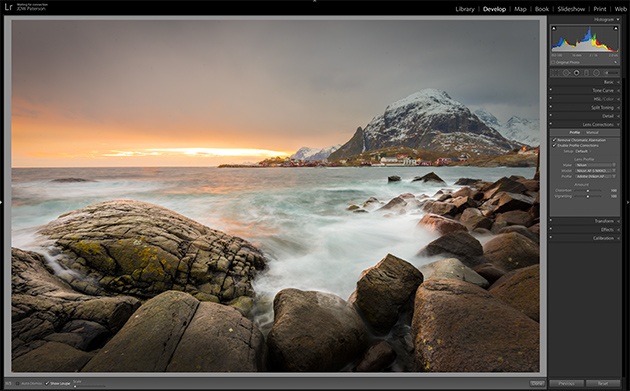This screenshot has height=391, width=630.
Task: Switch to the Library module
Action: [465, 9]
